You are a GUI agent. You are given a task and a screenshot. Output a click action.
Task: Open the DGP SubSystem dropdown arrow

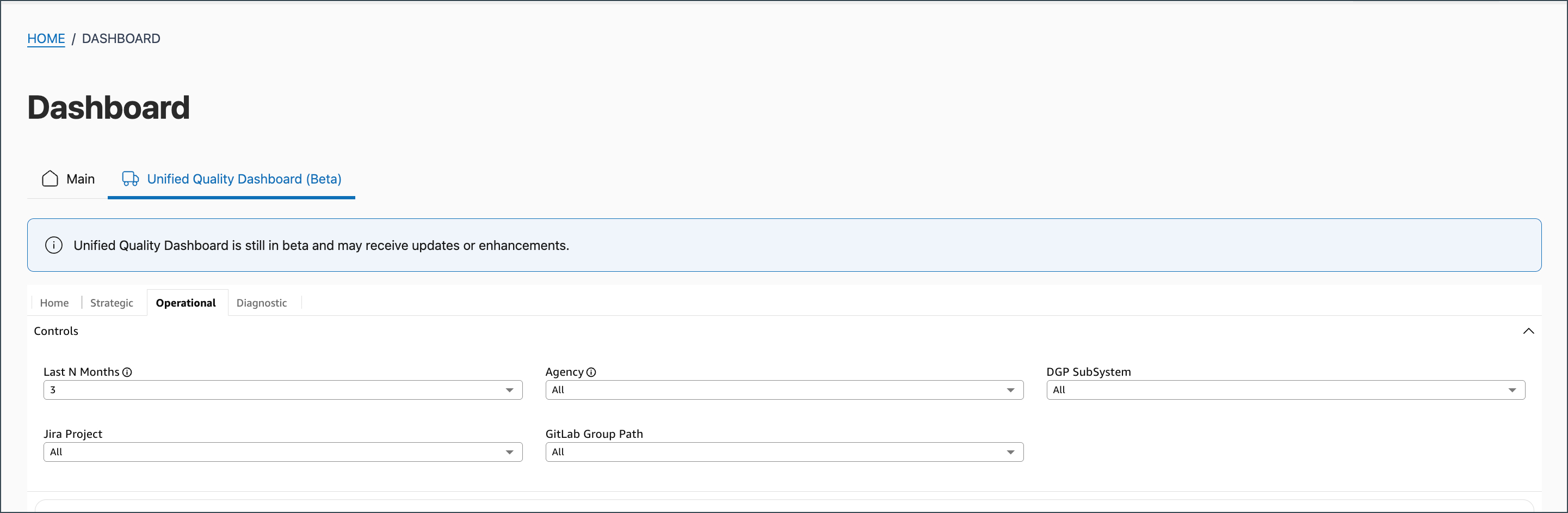[1512, 390]
